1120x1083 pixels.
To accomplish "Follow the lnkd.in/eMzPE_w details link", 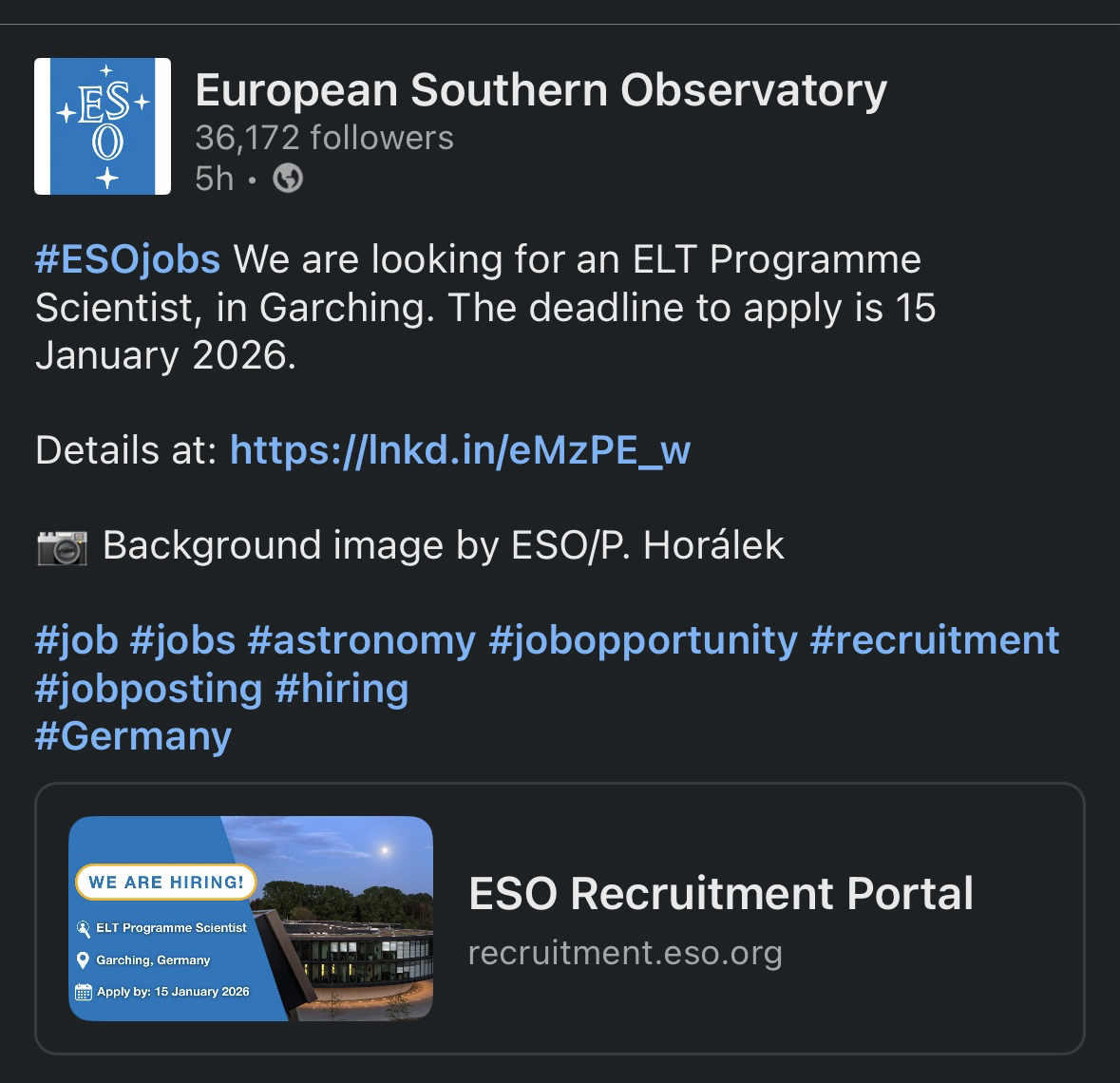I will [x=460, y=449].
